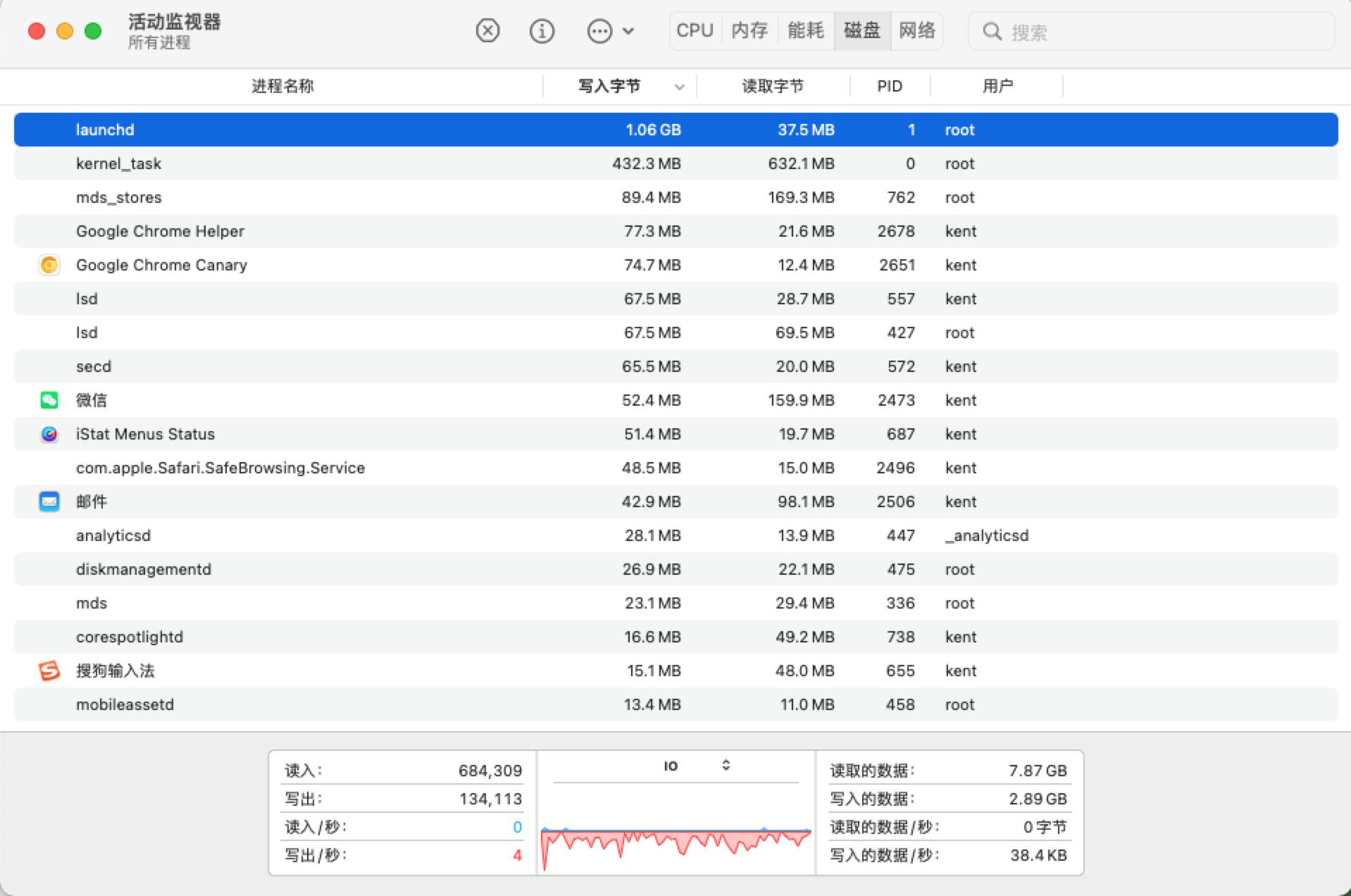Screen dimensions: 1351x896
Task: Select the lsd row with PID 427
Action: pos(675,332)
